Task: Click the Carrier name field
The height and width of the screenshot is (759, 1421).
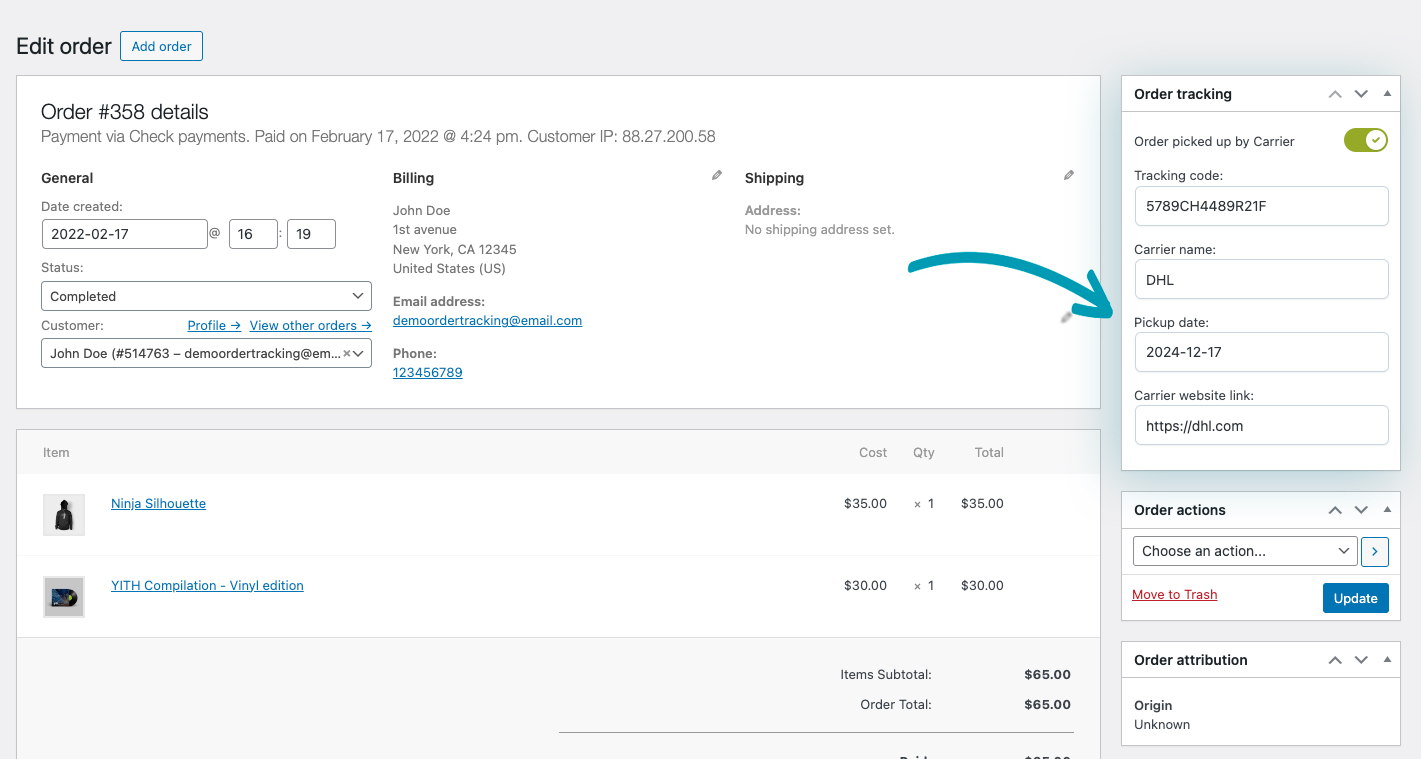Action: pos(1261,279)
